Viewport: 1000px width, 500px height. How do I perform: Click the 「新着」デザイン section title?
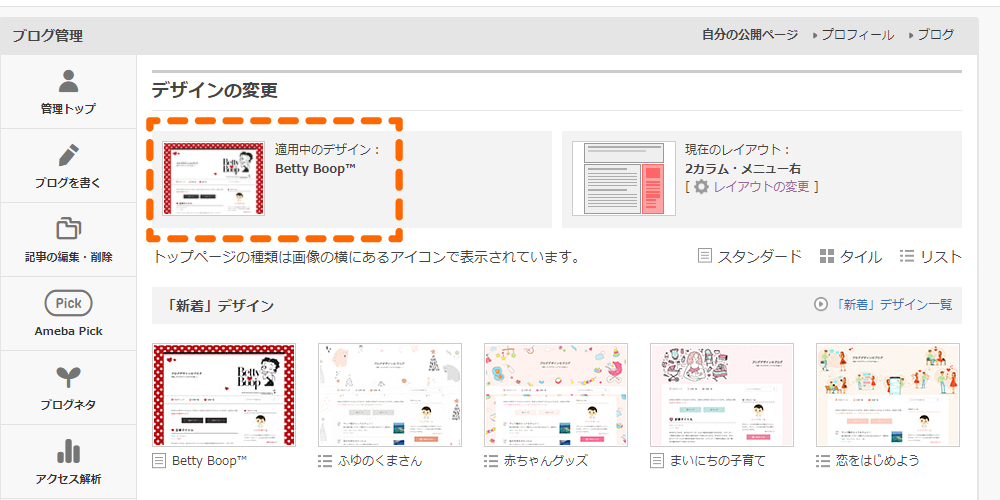tap(219, 305)
